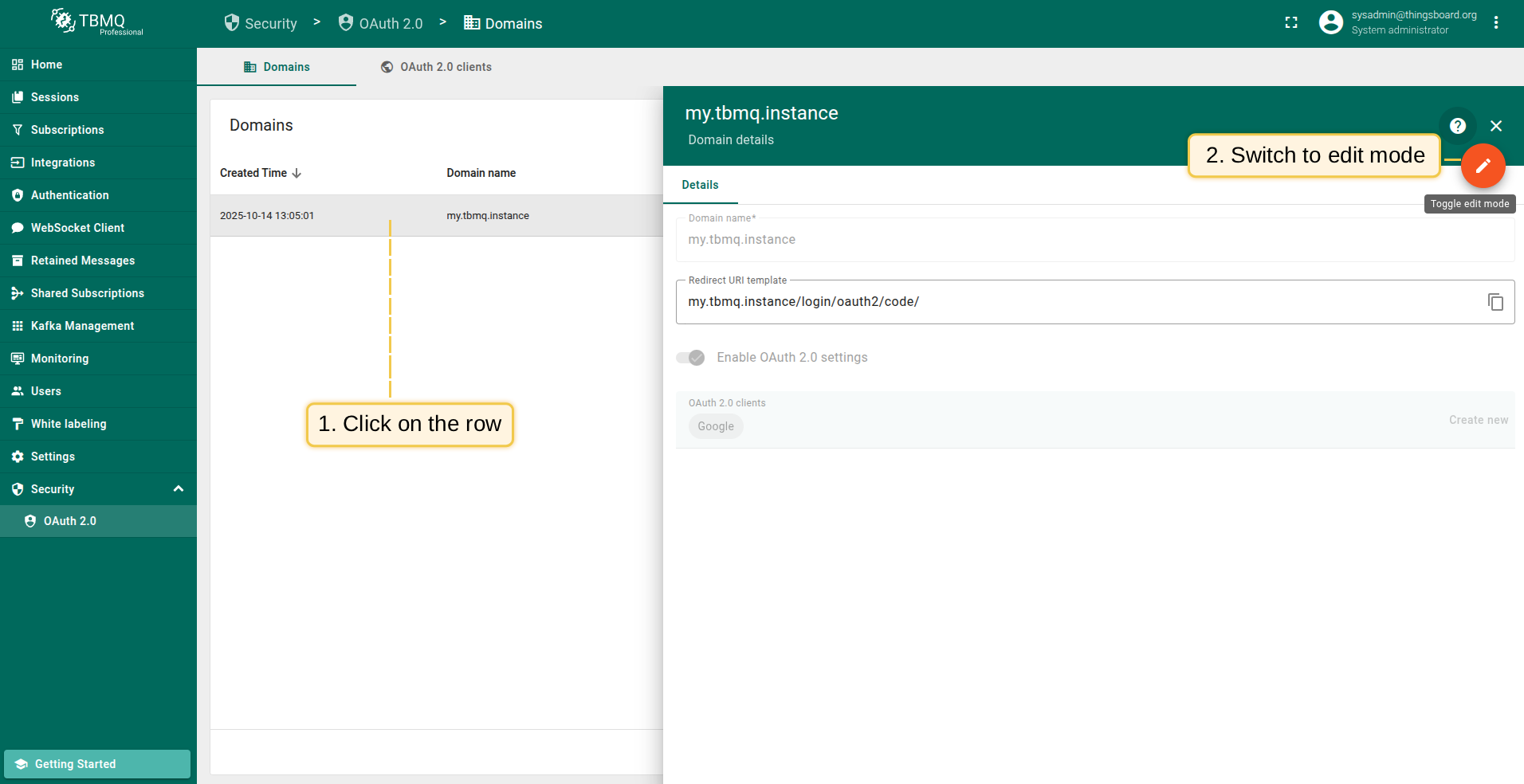Open the user account avatar icon
1524x784 pixels.
[1330, 23]
